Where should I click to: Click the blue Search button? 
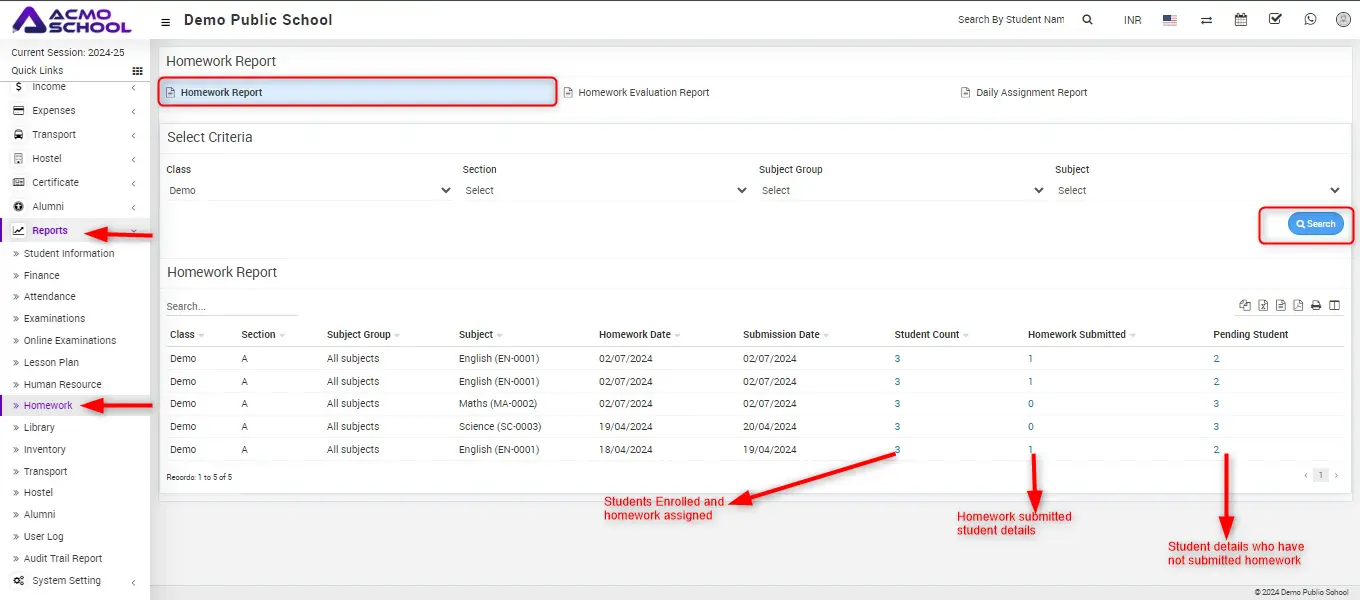tap(1315, 224)
